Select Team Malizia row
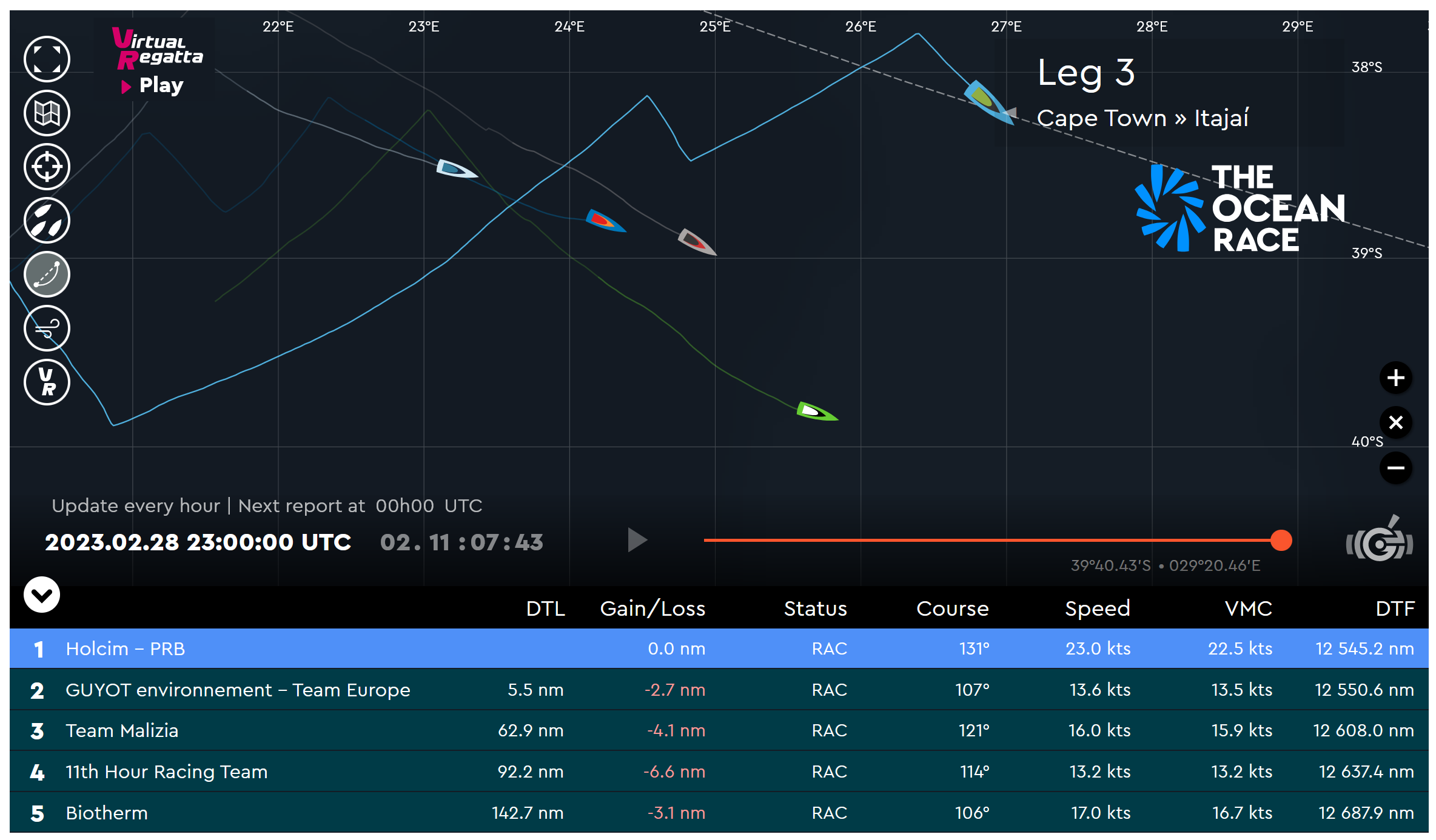 pos(719,730)
